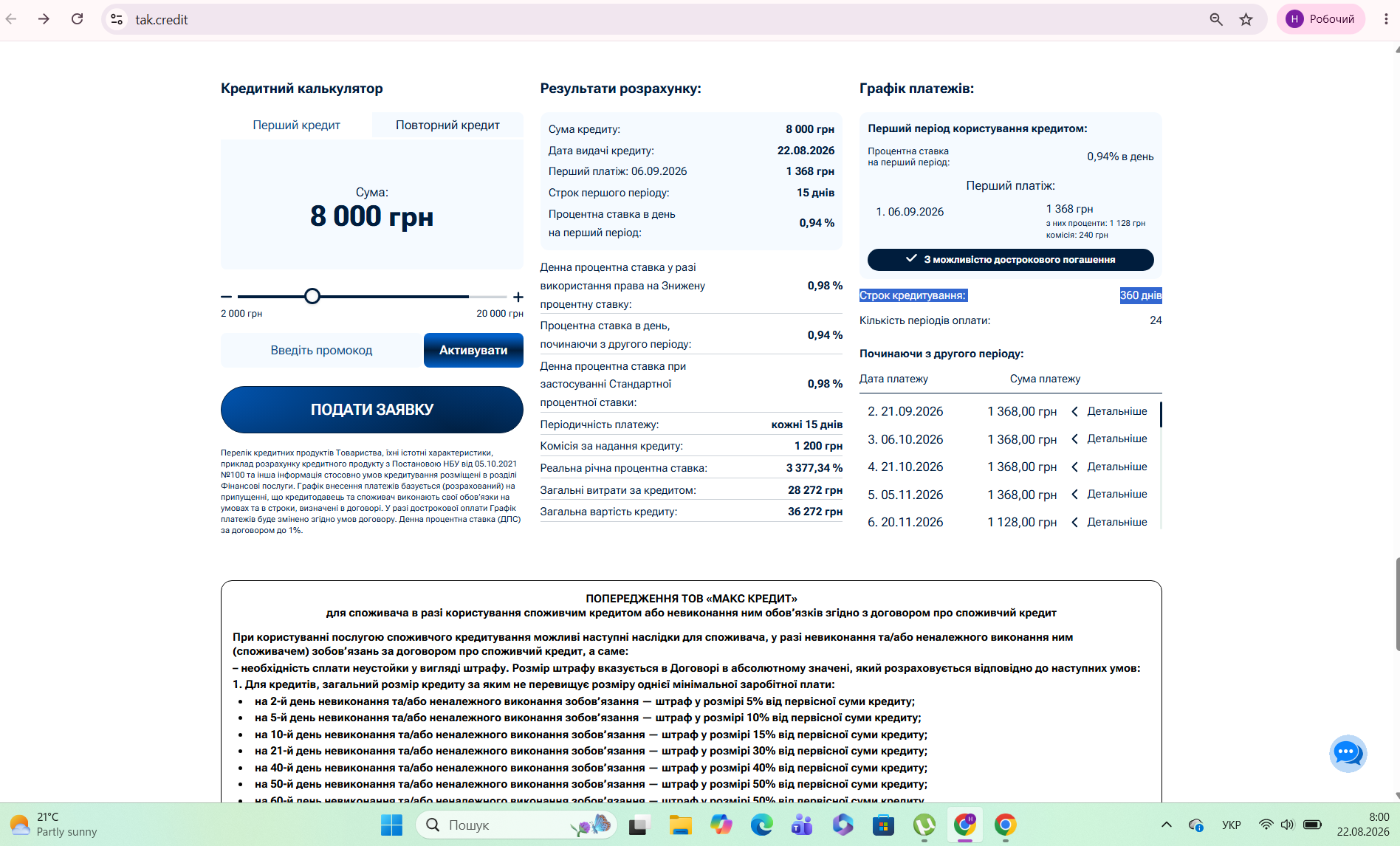Switch to the Перший кредит tab

(x=296, y=125)
